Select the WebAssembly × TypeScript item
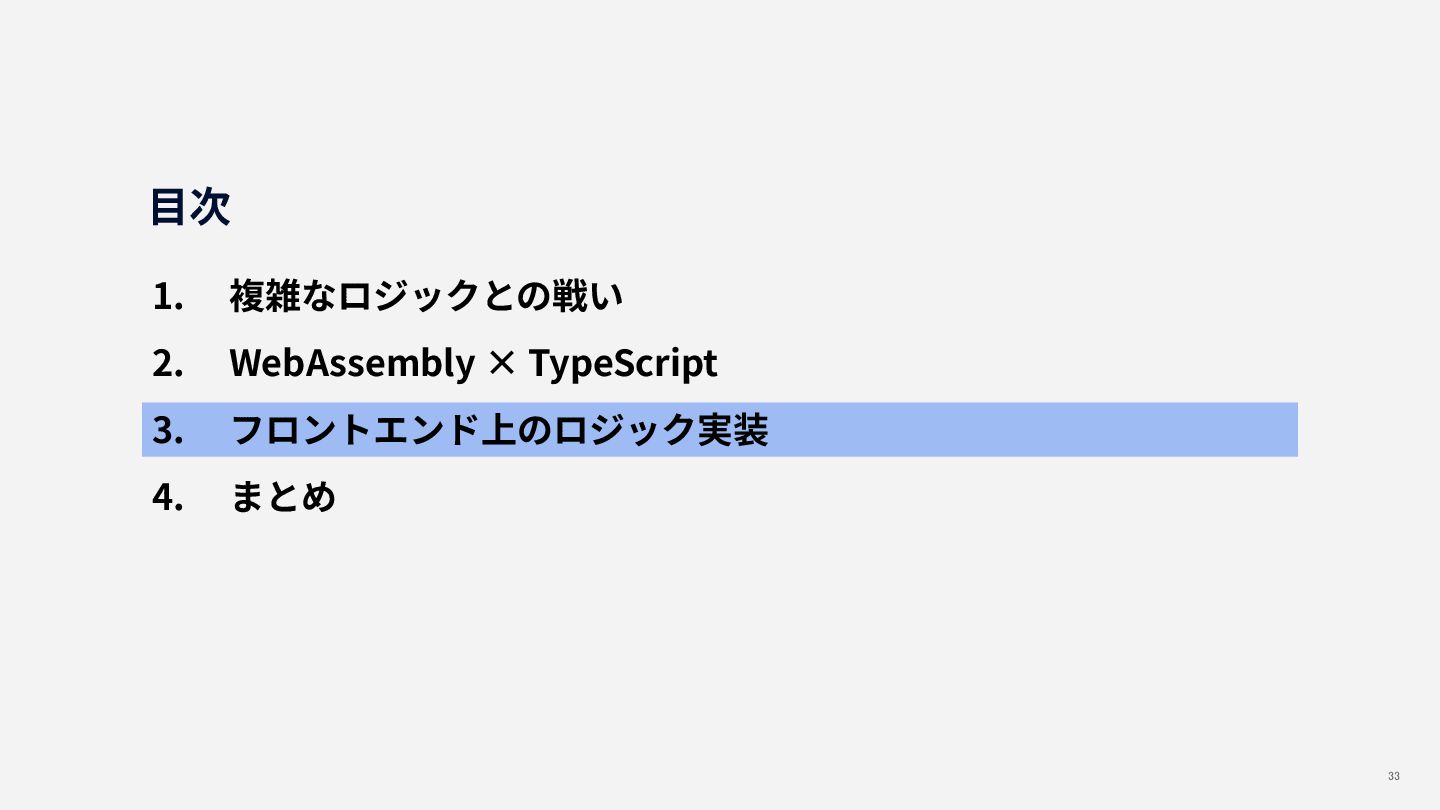 (x=473, y=363)
